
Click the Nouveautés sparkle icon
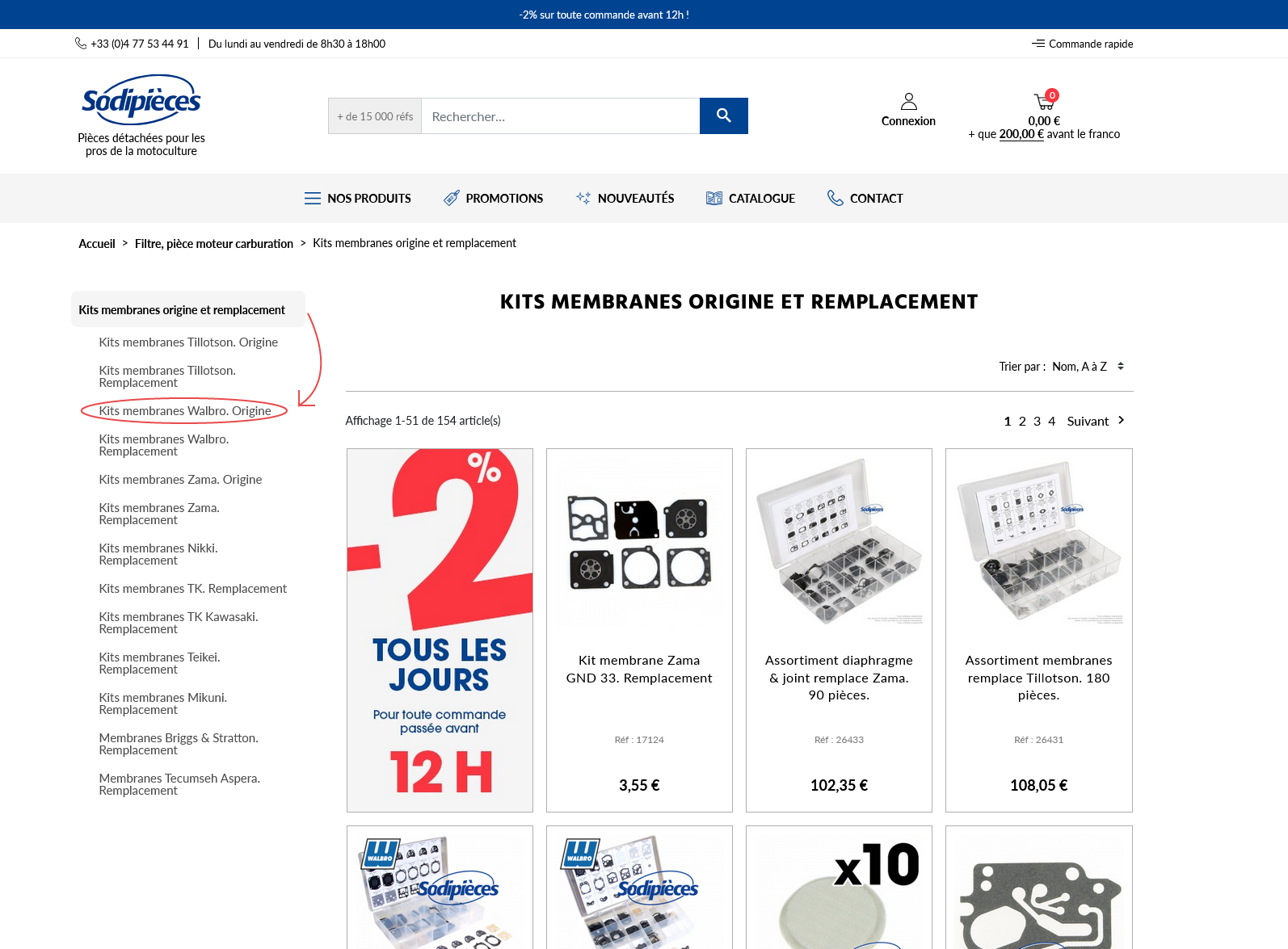[583, 198]
